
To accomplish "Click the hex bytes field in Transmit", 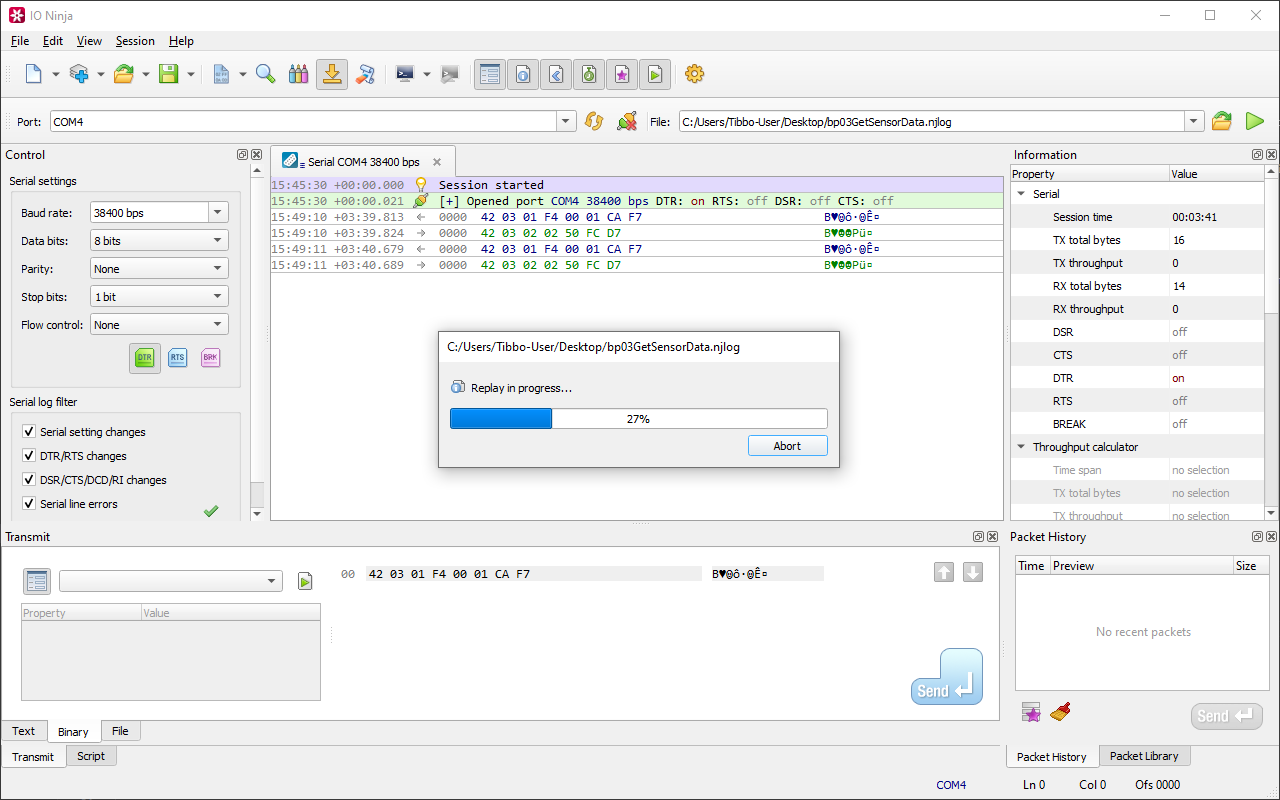I will pyautogui.click(x=534, y=574).
